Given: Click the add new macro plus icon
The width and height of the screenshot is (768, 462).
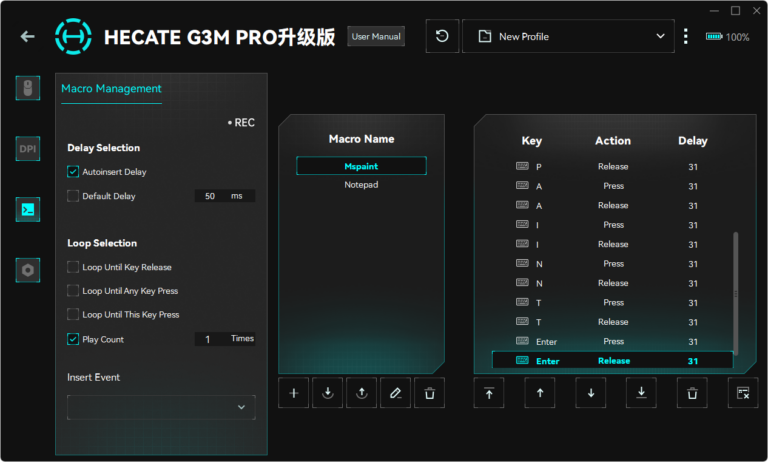Looking at the screenshot, I should (294, 393).
